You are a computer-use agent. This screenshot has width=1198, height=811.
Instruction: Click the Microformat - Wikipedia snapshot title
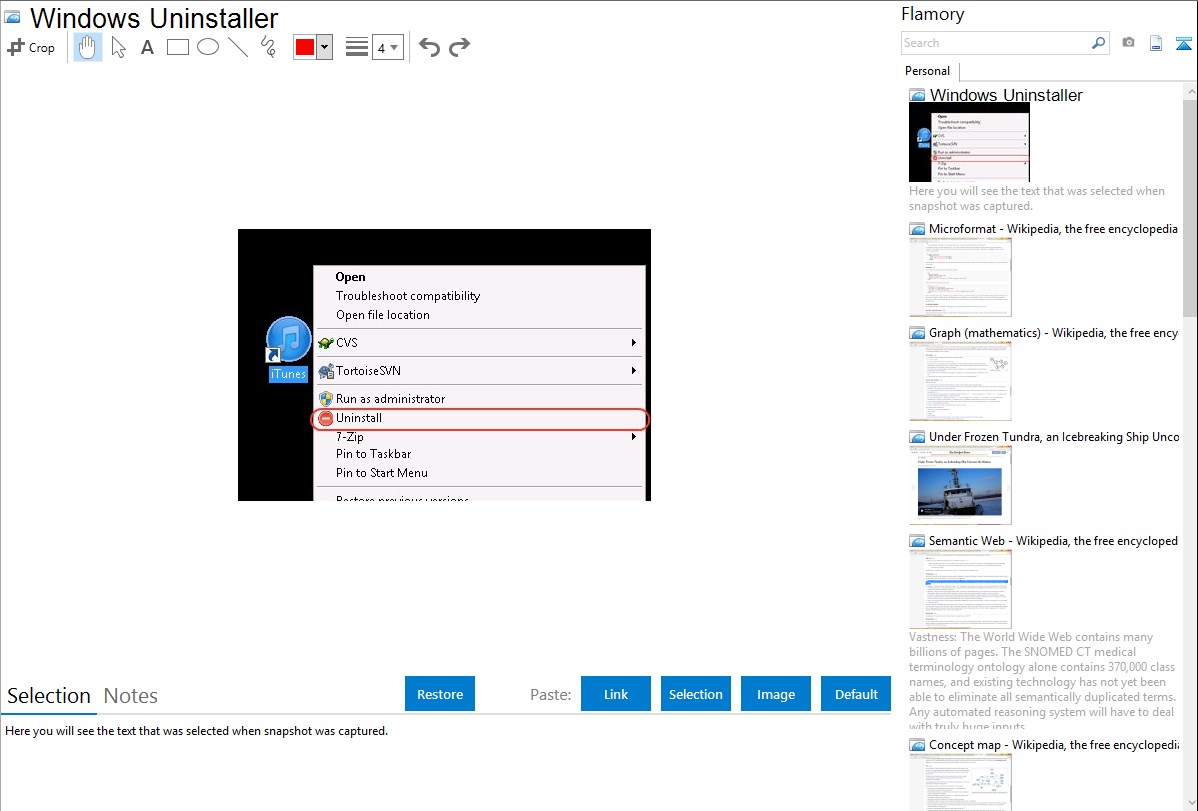click(1053, 229)
